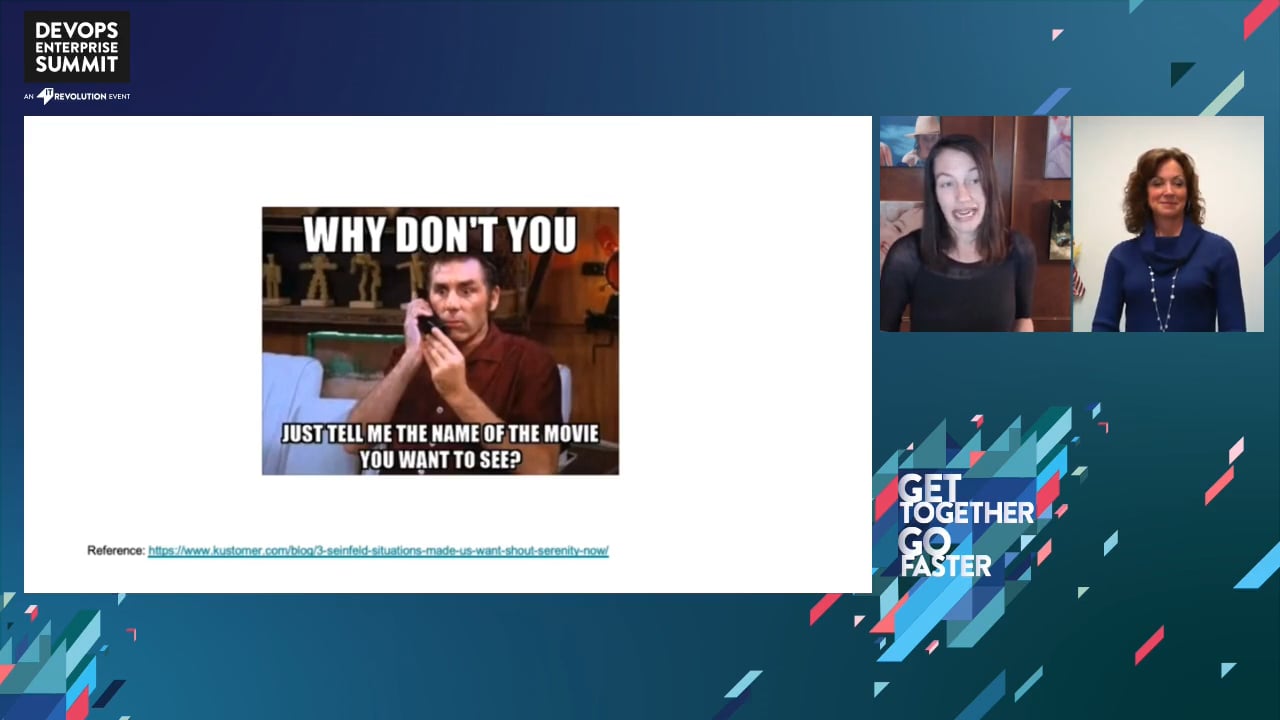Click the 'Get Together Go Faster' graphic
Viewport: 1280px width, 720px height.
click(965, 526)
